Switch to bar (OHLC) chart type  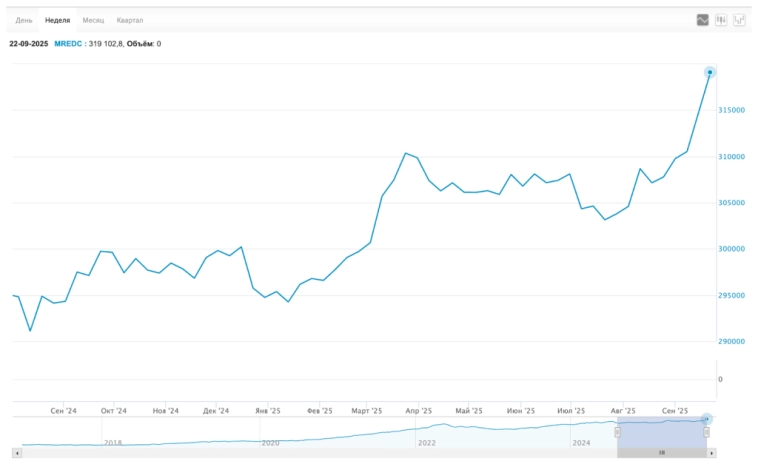739,20
